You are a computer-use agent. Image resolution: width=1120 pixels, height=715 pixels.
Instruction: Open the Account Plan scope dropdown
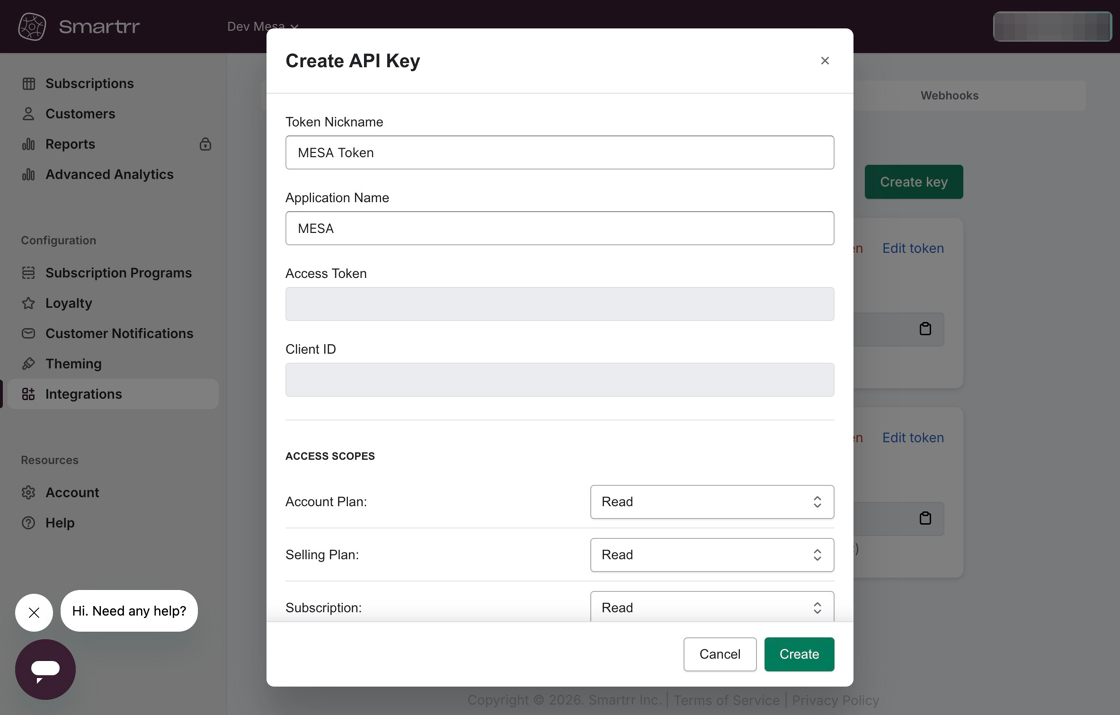711,502
